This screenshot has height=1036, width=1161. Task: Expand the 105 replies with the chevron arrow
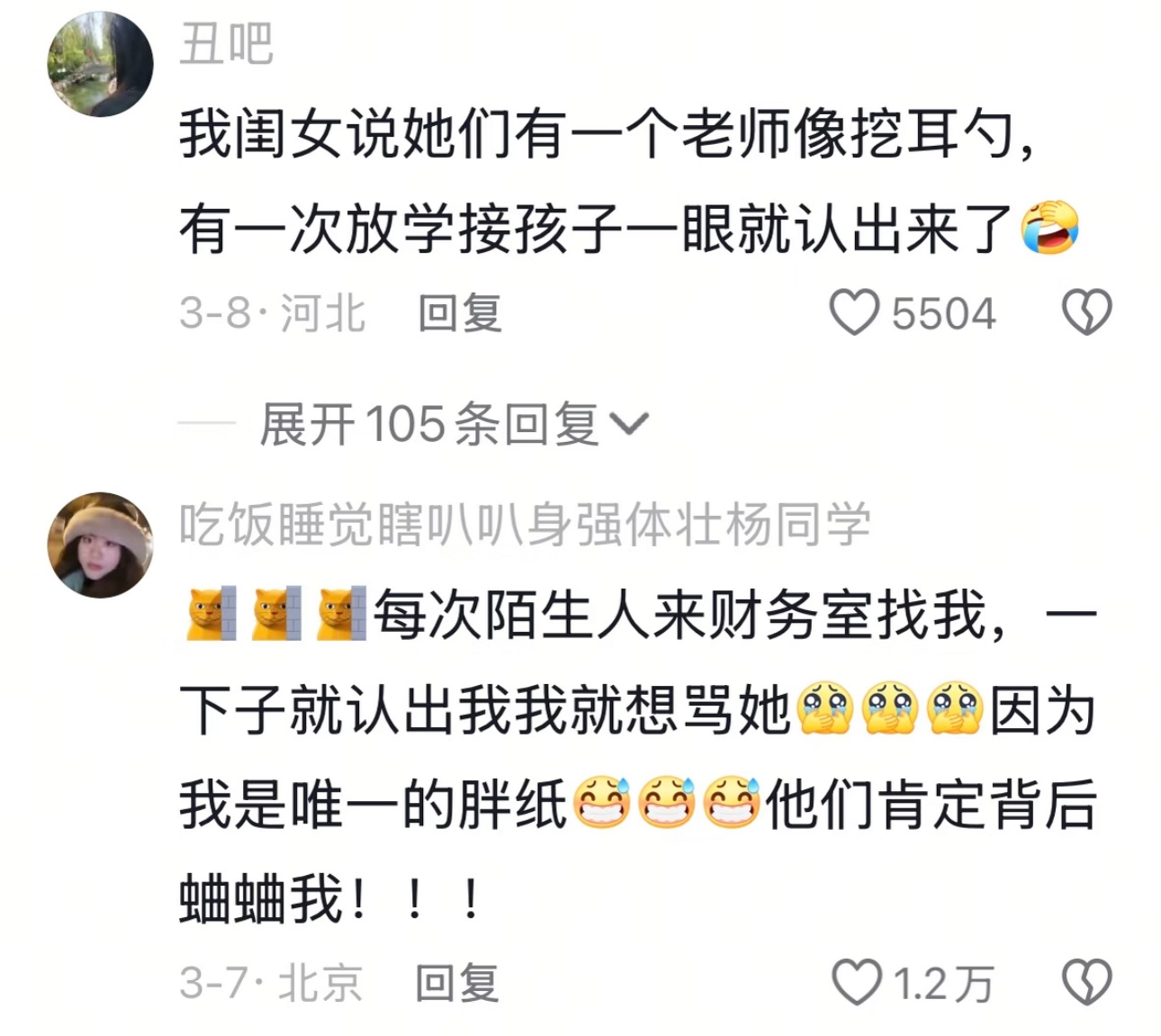[628, 423]
